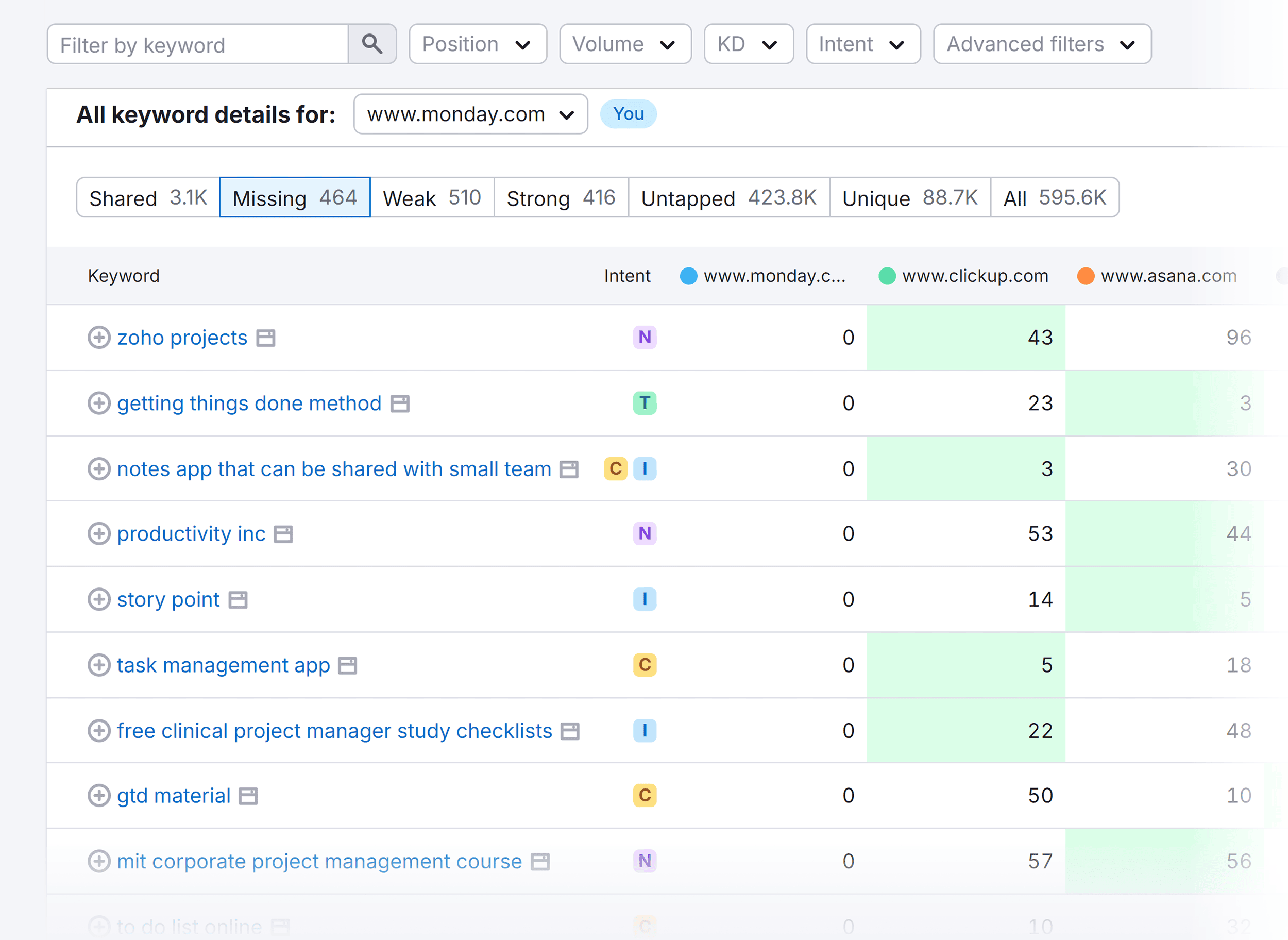Click the I intent badge for story point
Image resolution: width=1288 pixels, height=940 pixels.
coord(645,599)
